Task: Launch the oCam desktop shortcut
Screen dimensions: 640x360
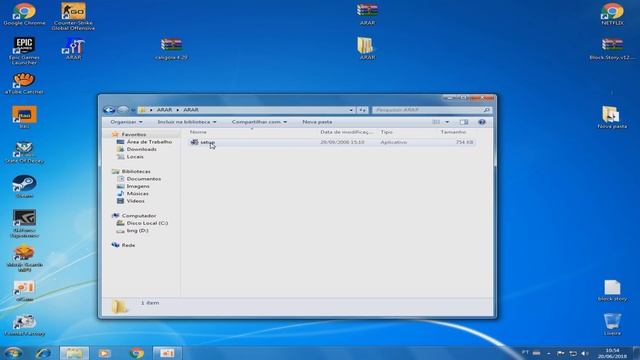Action: point(24,291)
